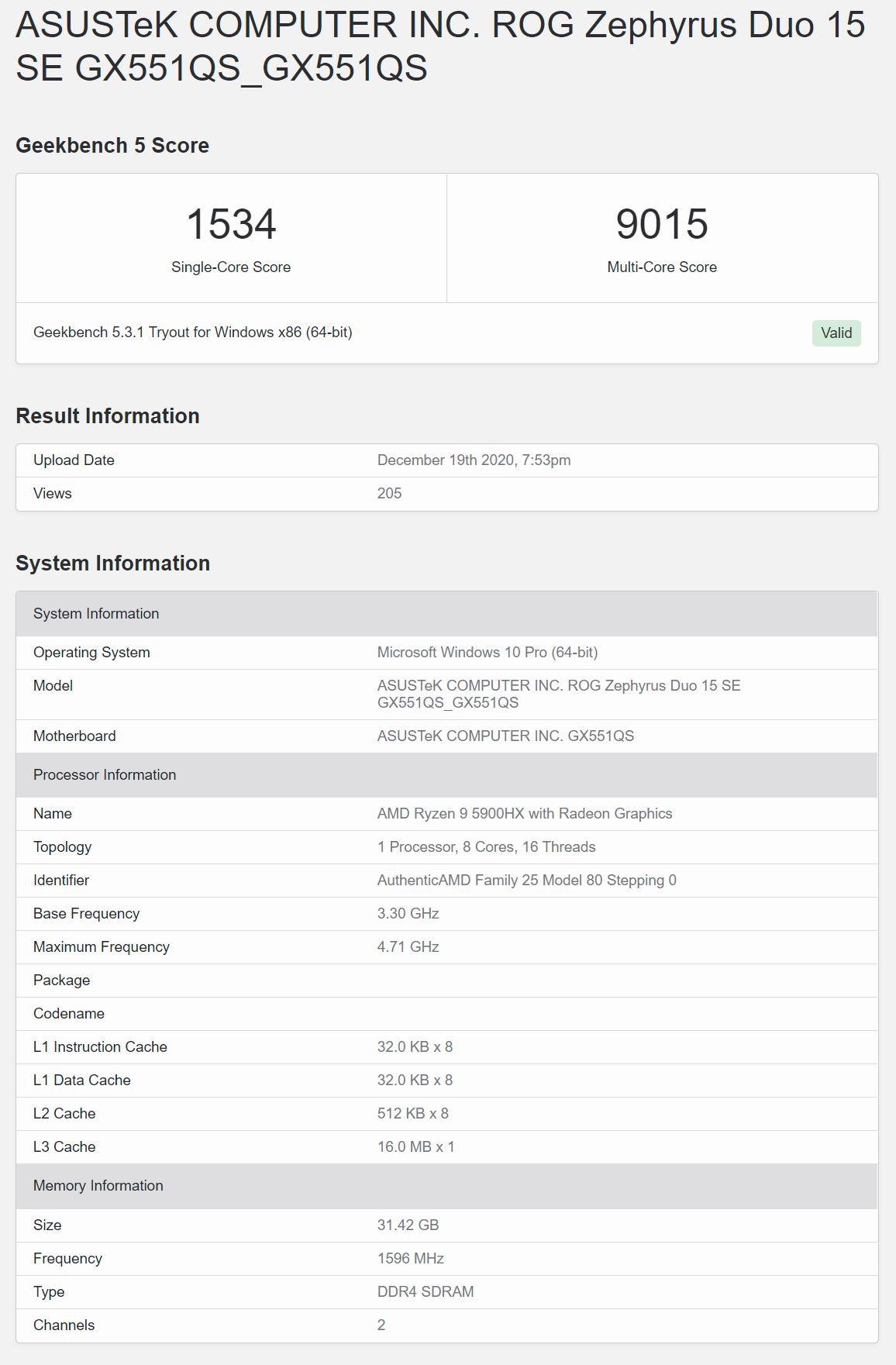Click the multi-core score 9015
The height and width of the screenshot is (1365, 896).
[x=662, y=224]
